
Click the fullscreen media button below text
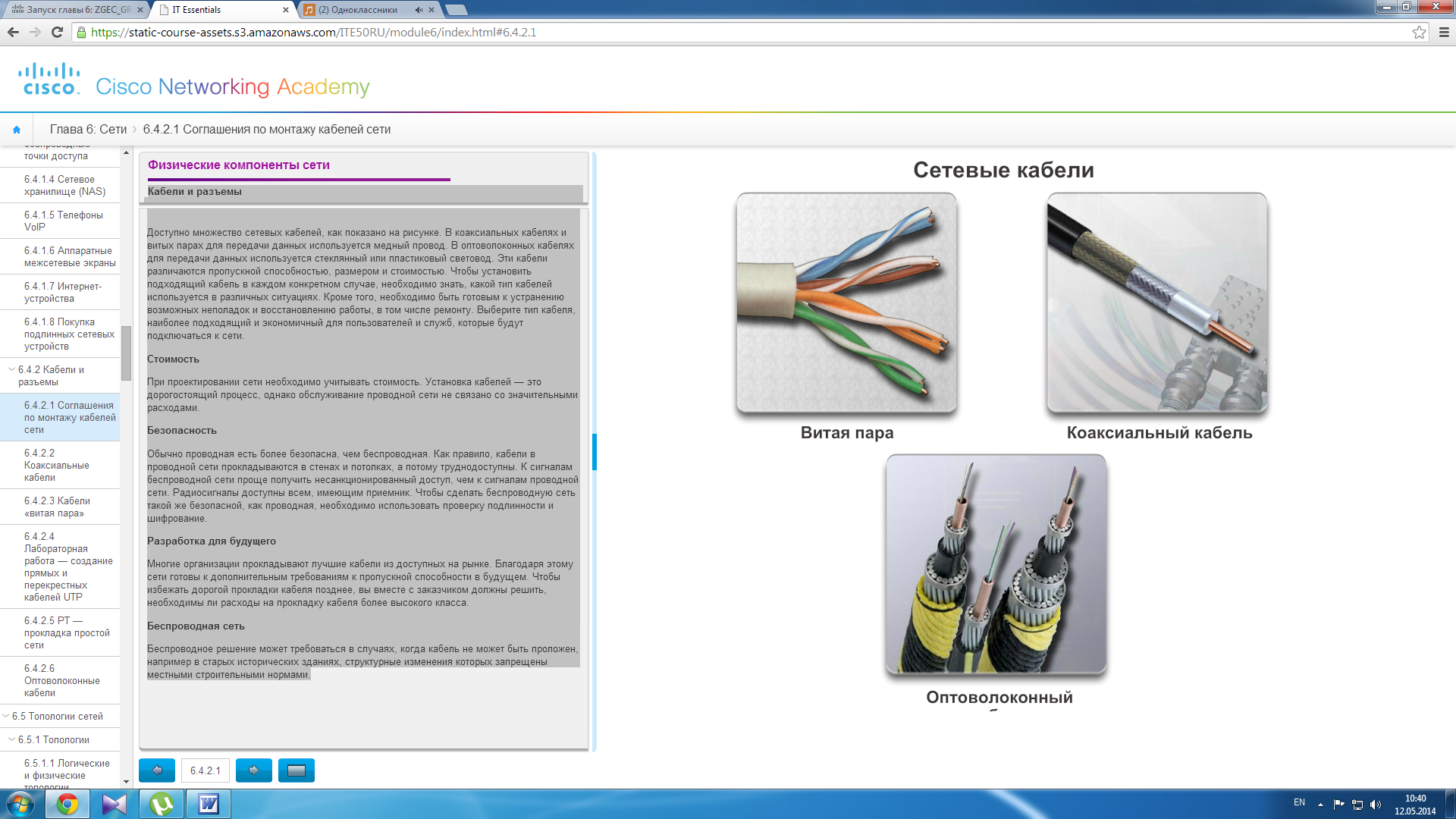(x=297, y=770)
